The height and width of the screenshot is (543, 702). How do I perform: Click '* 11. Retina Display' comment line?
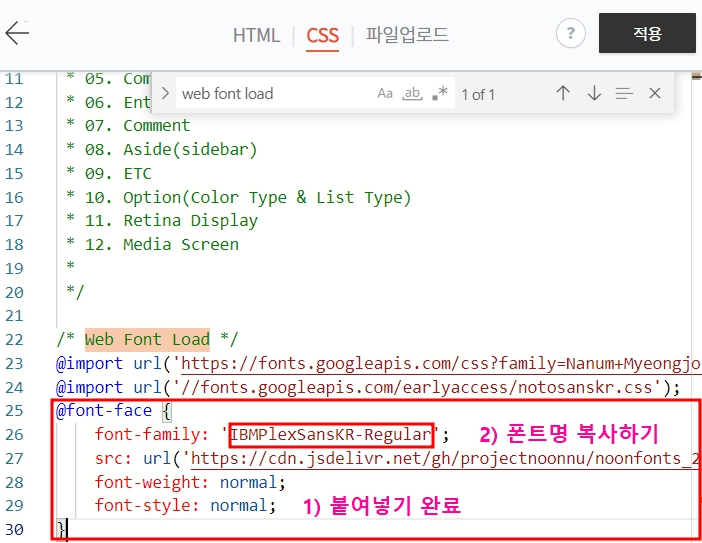click(162, 221)
